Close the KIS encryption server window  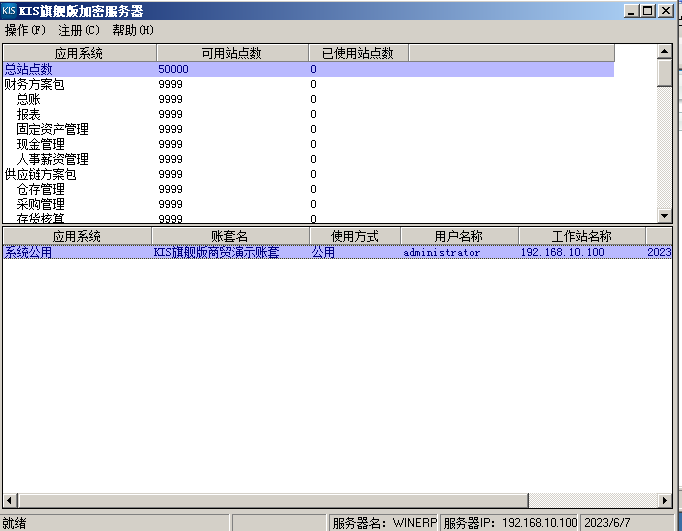click(x=666, y=10)
